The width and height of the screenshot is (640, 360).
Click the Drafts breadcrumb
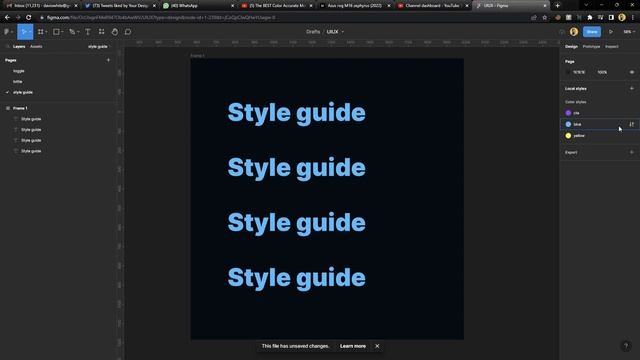pyautogui.click(x=313, y=31)
